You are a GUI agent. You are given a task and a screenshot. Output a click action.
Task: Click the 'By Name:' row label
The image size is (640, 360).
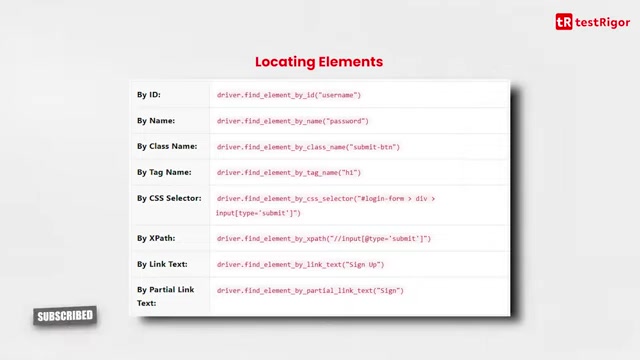pyautogui.click(x=156, y=121)
